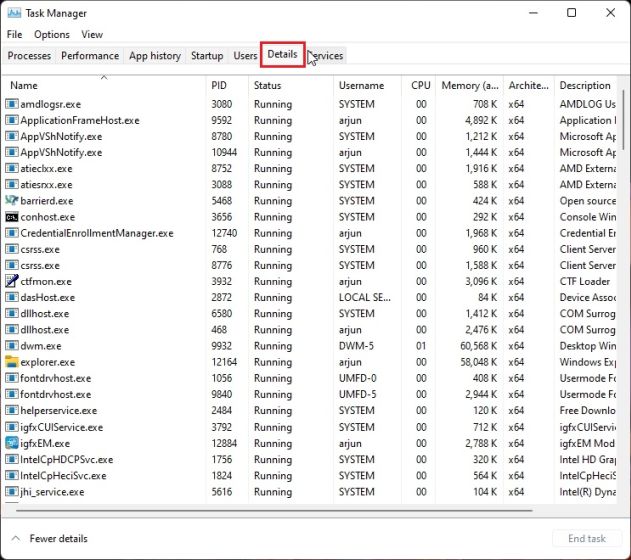Switch to the Startup tab
The image size is (631, 560).
coord(207,56)
